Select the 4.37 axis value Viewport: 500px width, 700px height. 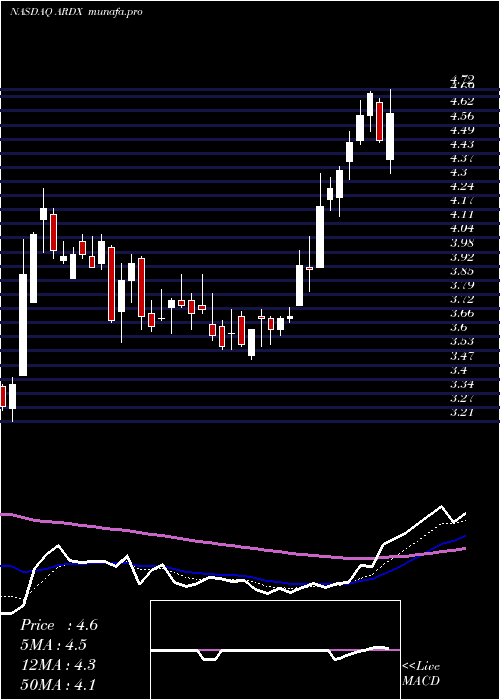(462, 158)
